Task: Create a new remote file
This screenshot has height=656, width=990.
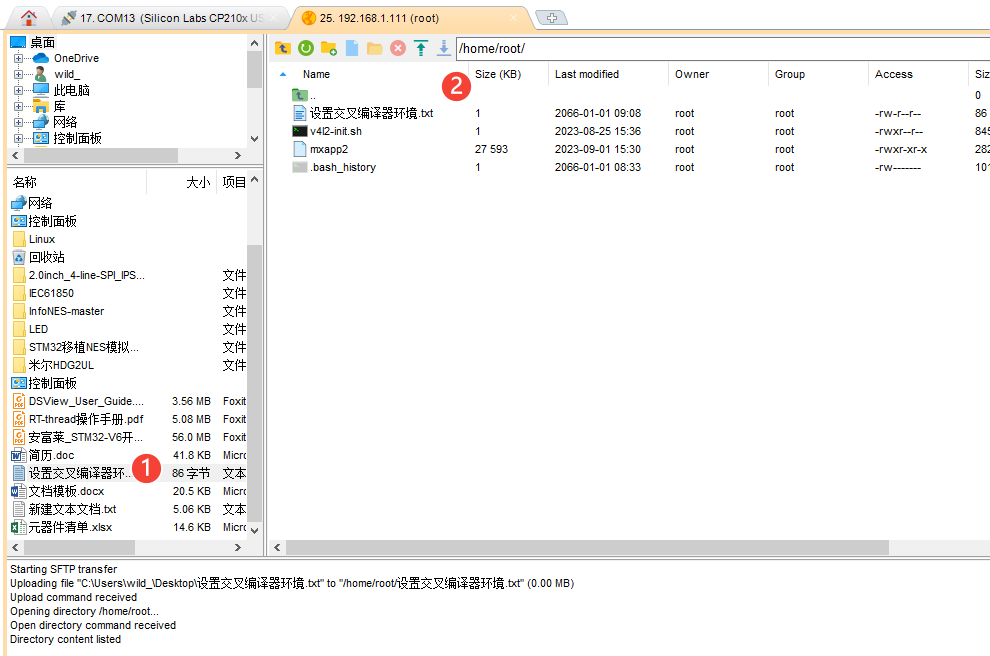Action: [352, 48]
